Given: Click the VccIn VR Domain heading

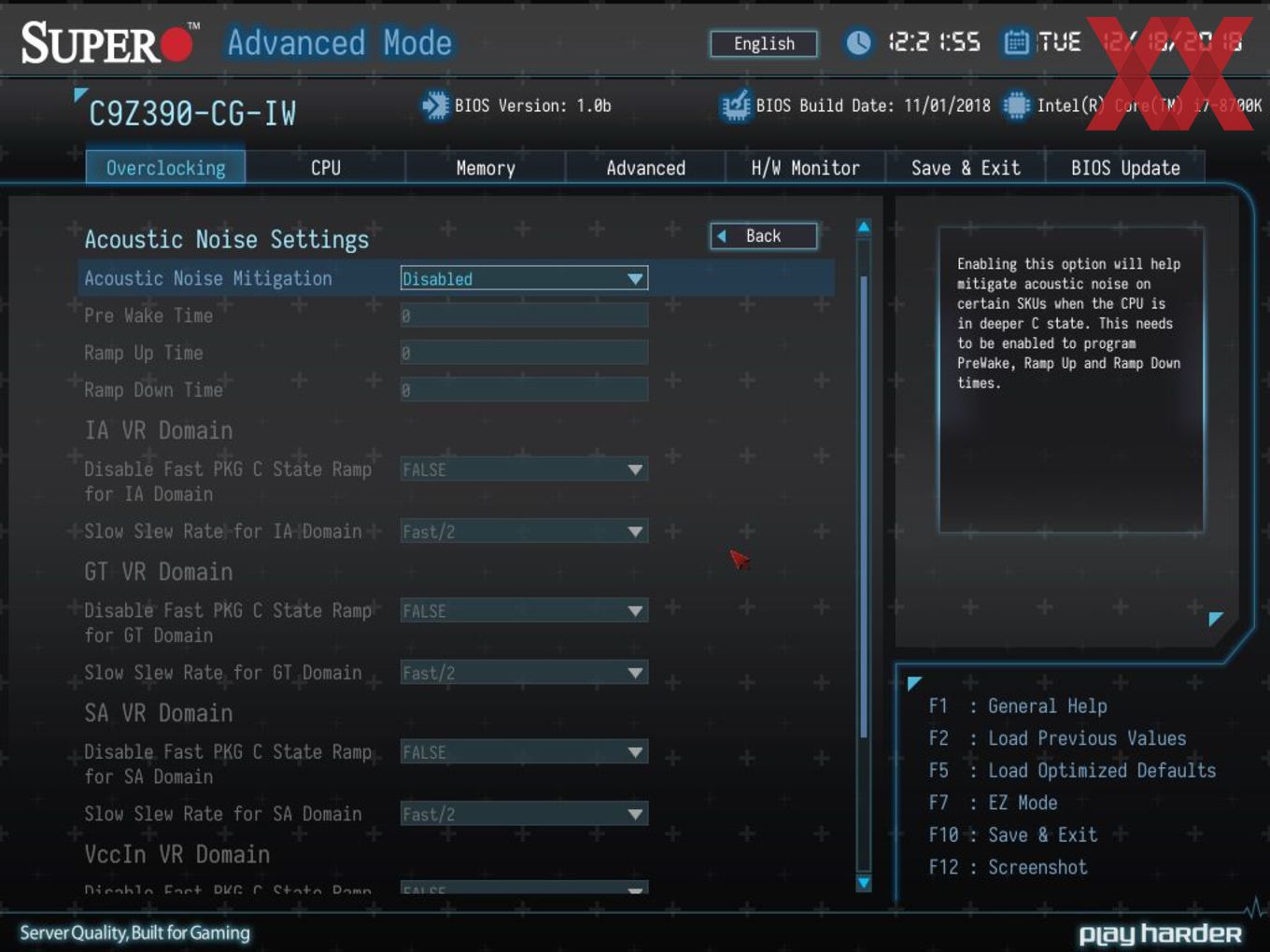Looking at the screenshot, I should coord(177,854).
